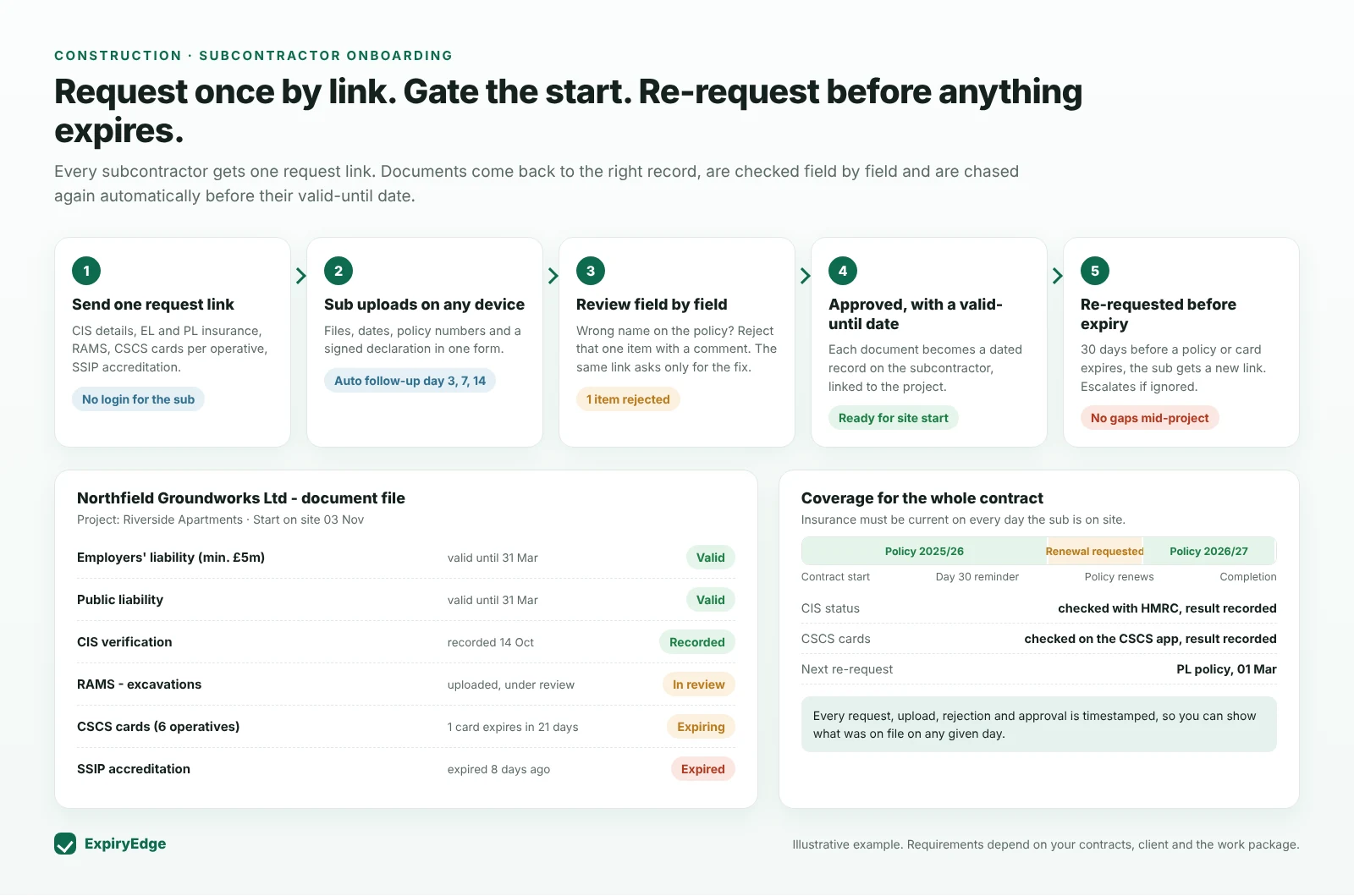Click the Valid status on Public liability row
This screenshot has height=896, width=1354.
point(710,600)
